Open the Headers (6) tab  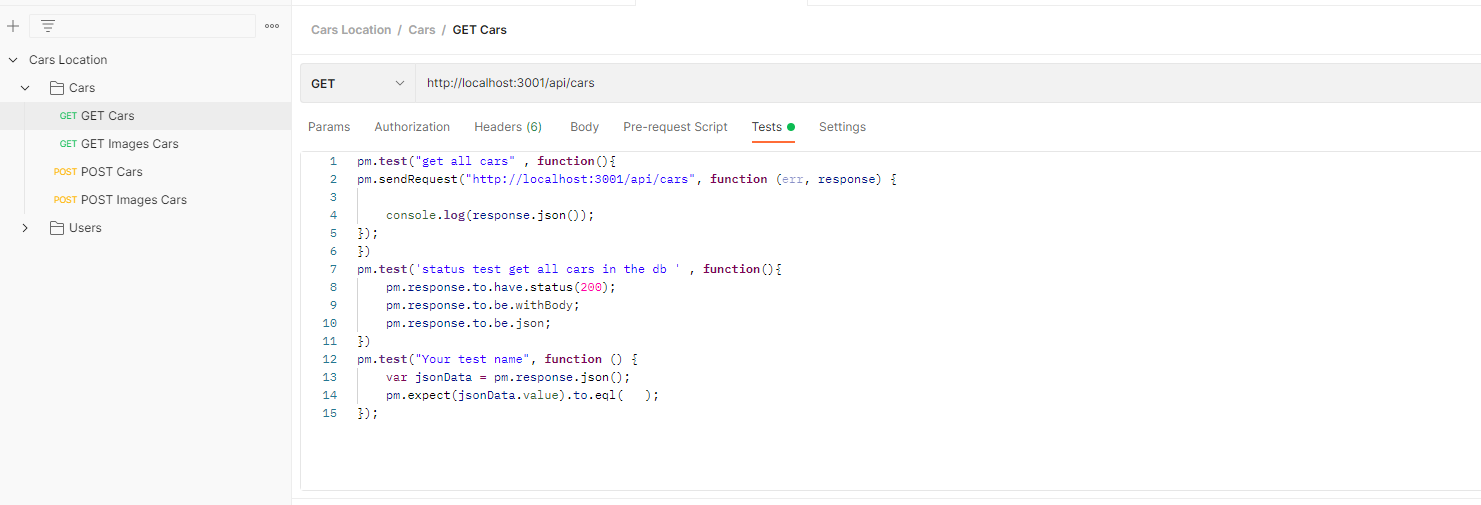point(508,127)
